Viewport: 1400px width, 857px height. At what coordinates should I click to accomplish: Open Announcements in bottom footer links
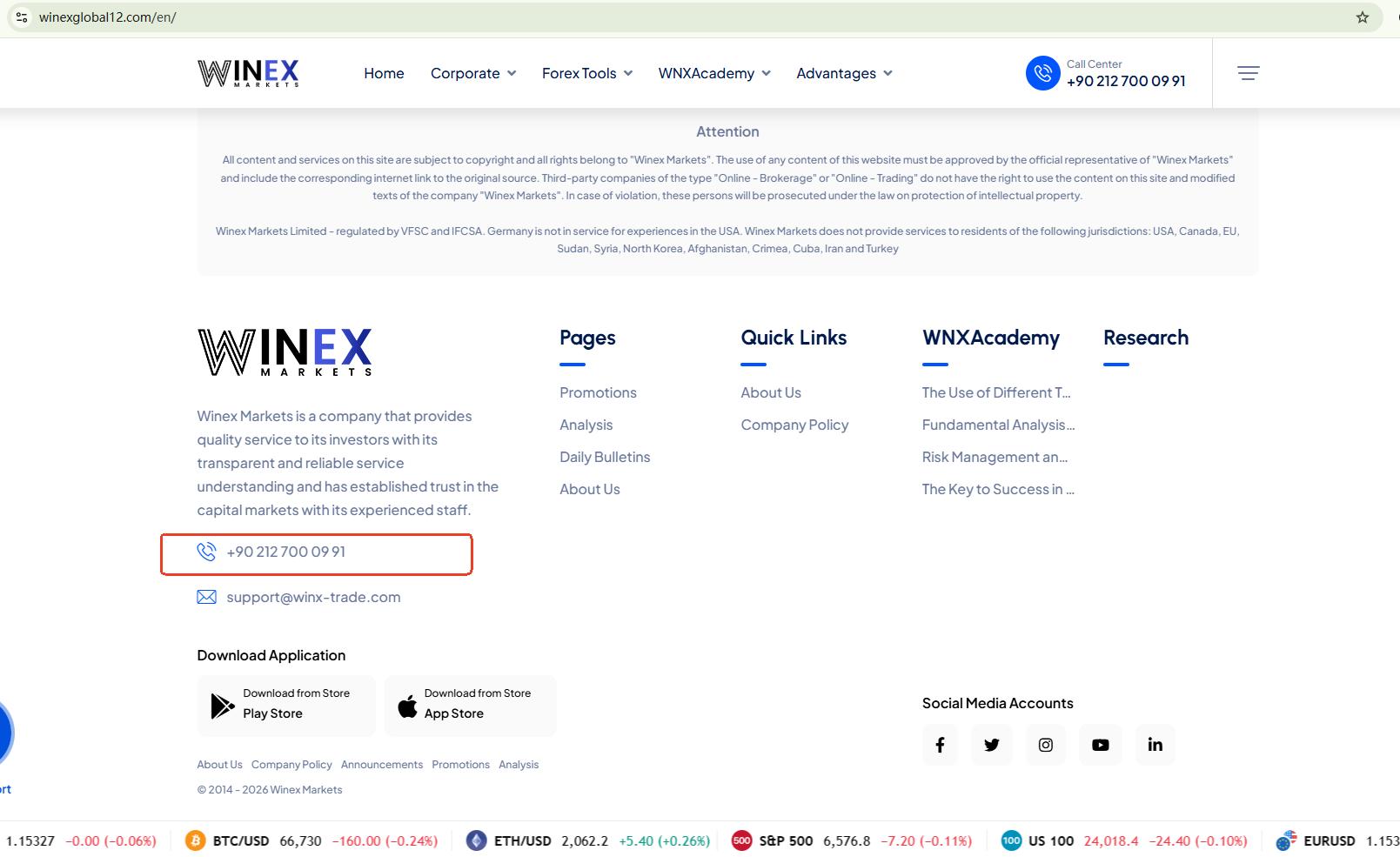382,765
